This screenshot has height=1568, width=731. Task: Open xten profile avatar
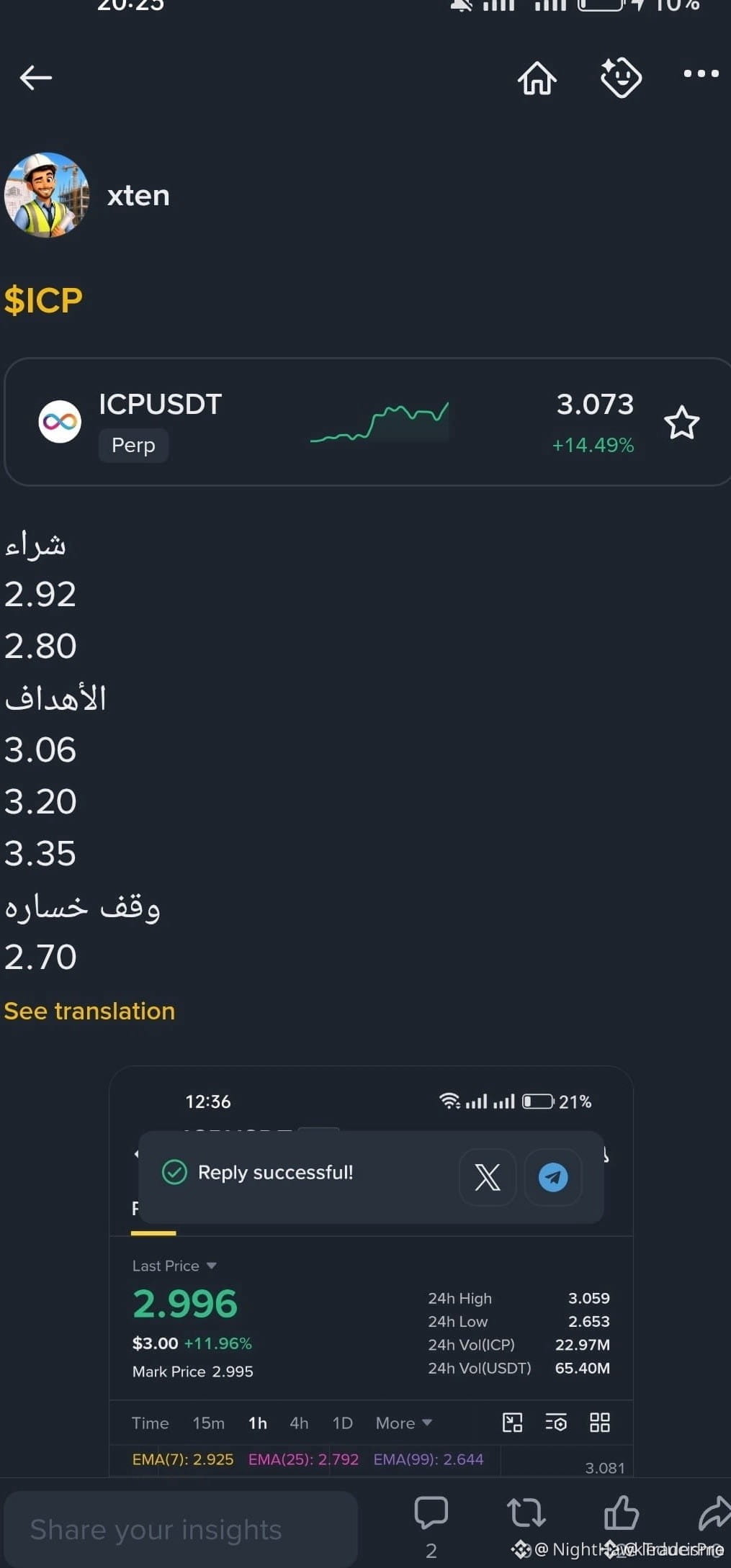pos(46,195)
